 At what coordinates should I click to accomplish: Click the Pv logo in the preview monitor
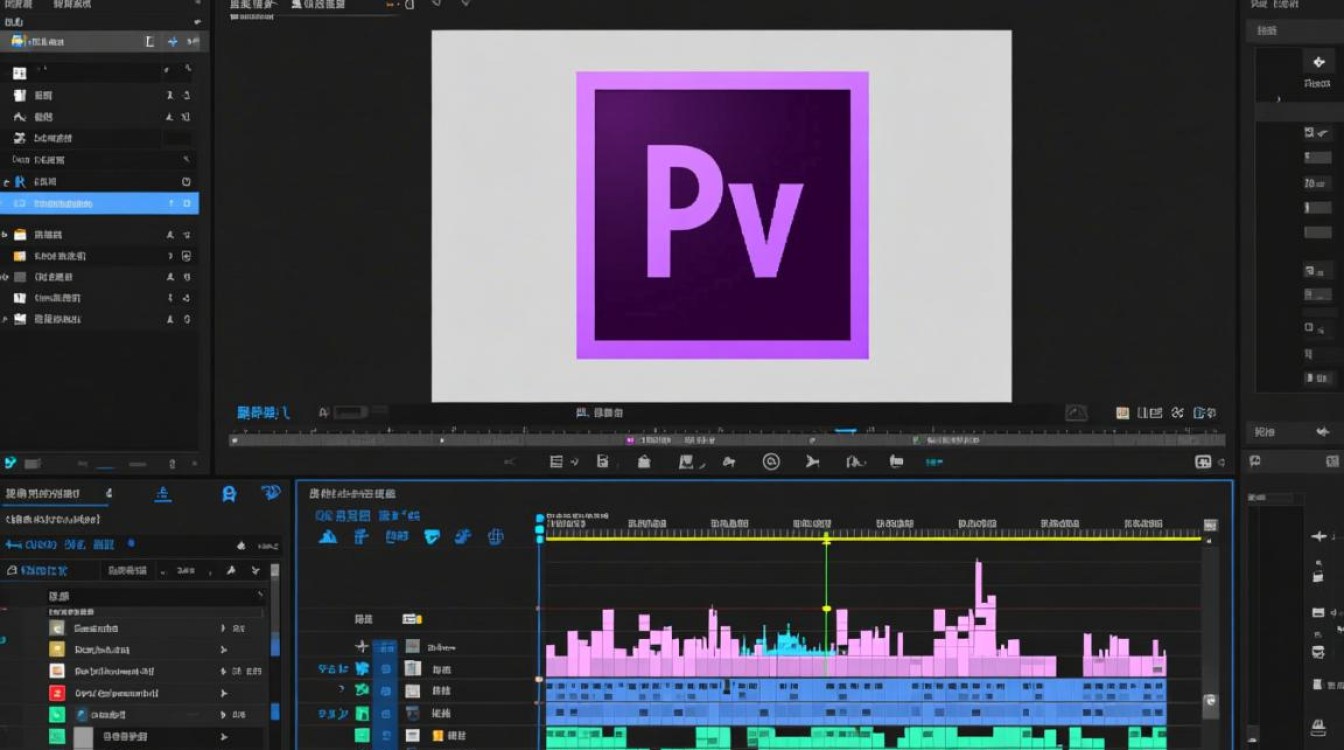click(x=722, y=215)
